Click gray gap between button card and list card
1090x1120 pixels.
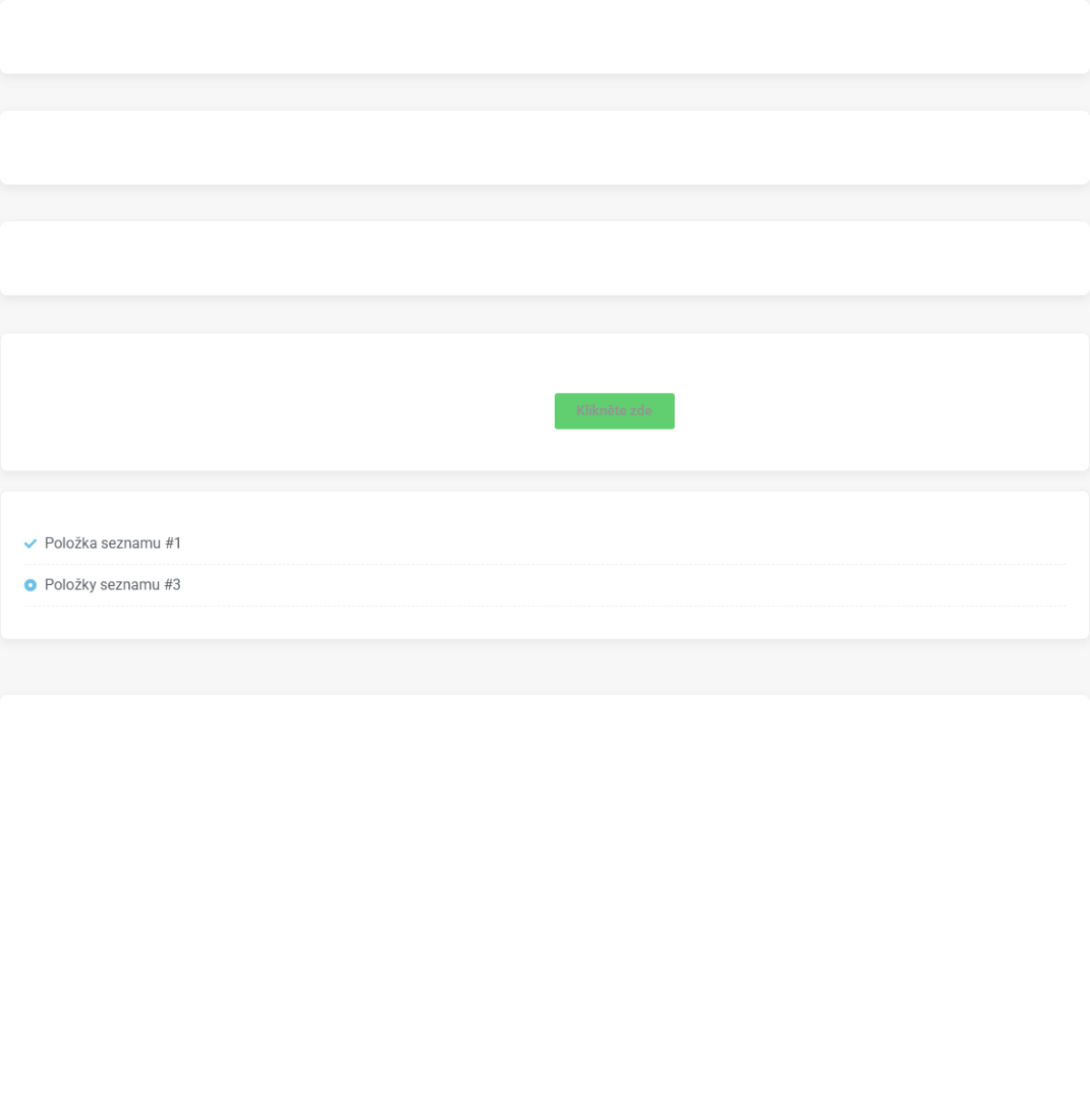coord(545,481)
